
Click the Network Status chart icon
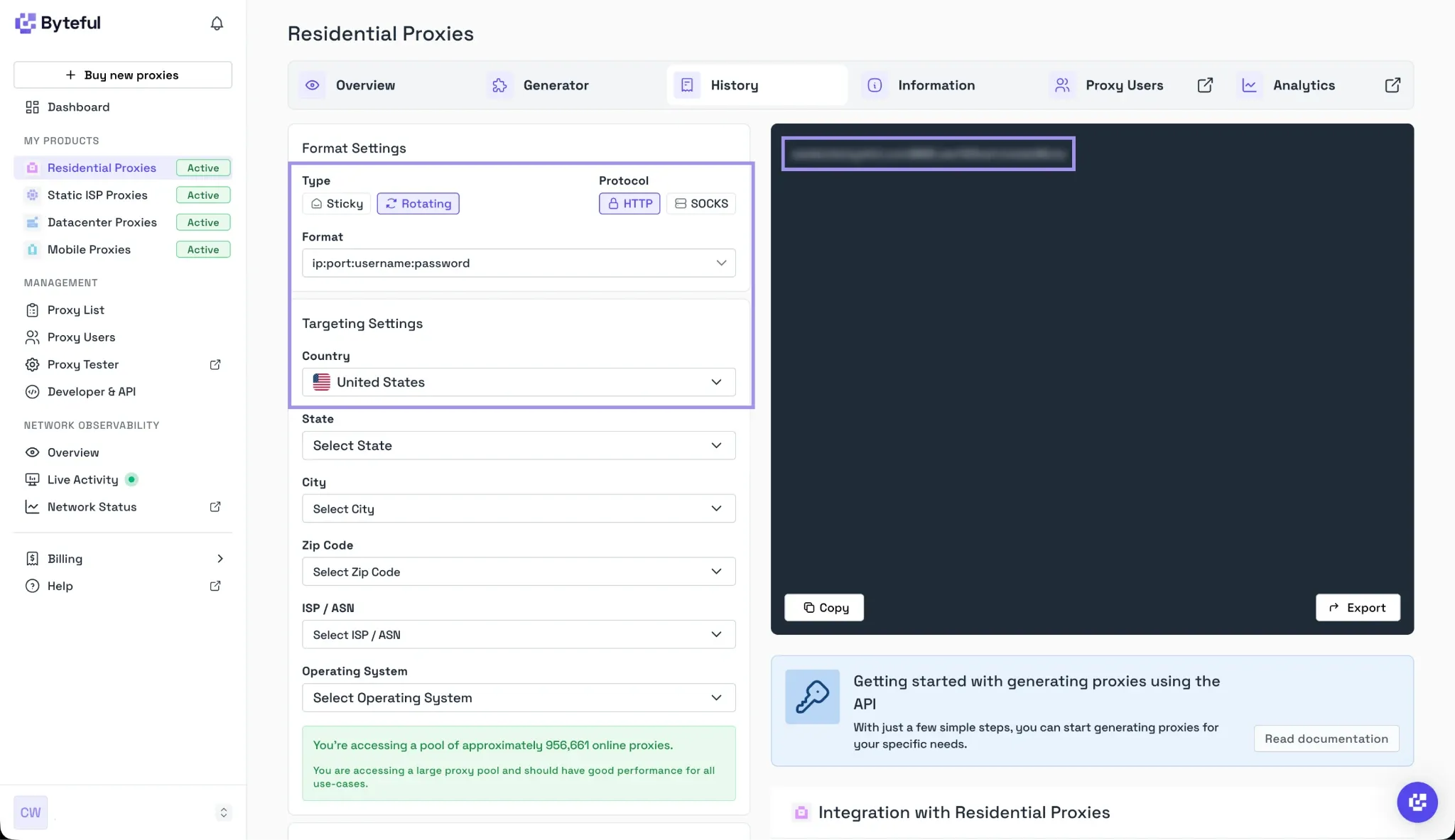click(32, 507)
